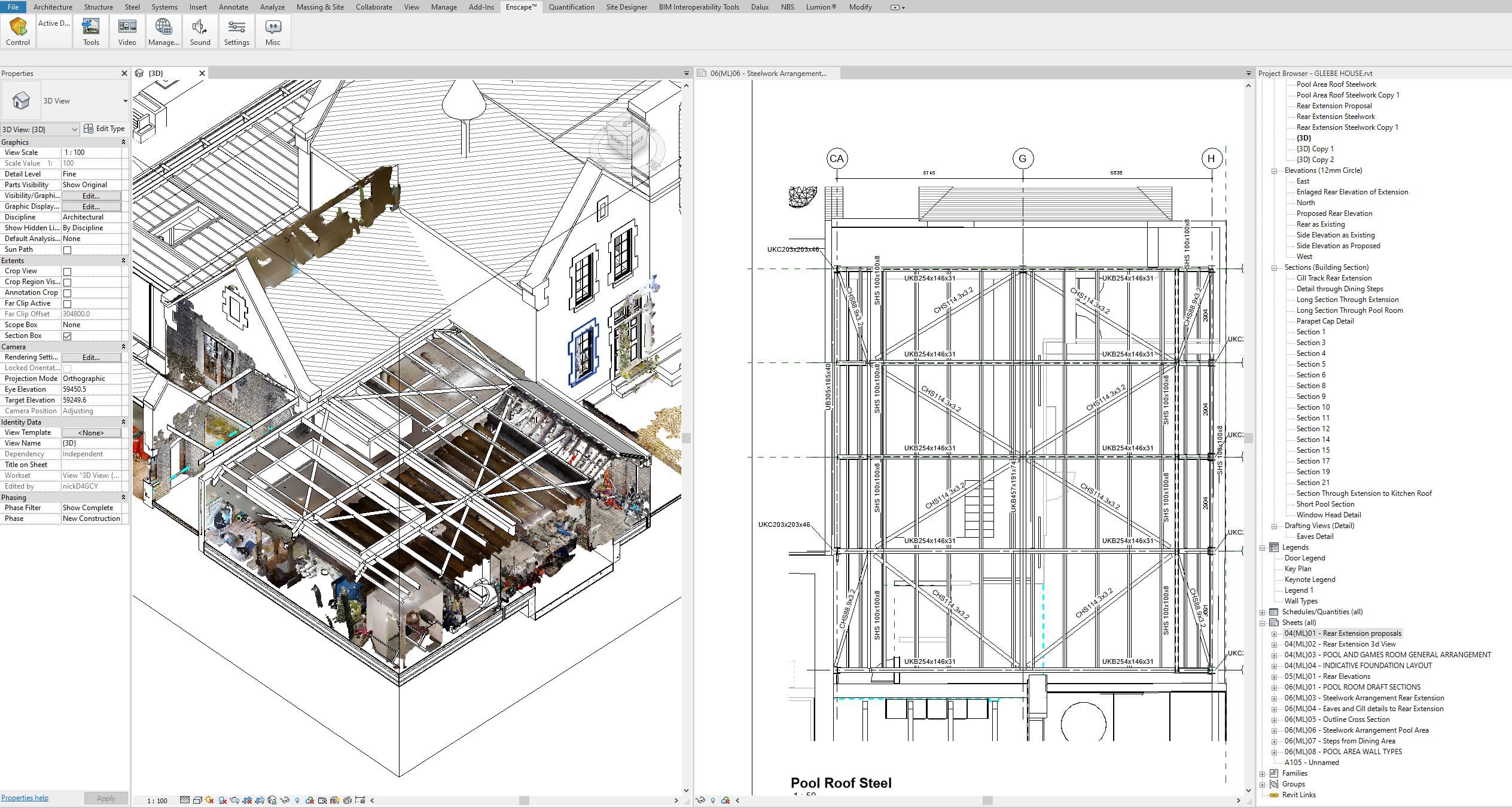Click the Detail Level icon in view bar
The image size is (1512, 808).
pyautogui.click(x=185, y=800)
